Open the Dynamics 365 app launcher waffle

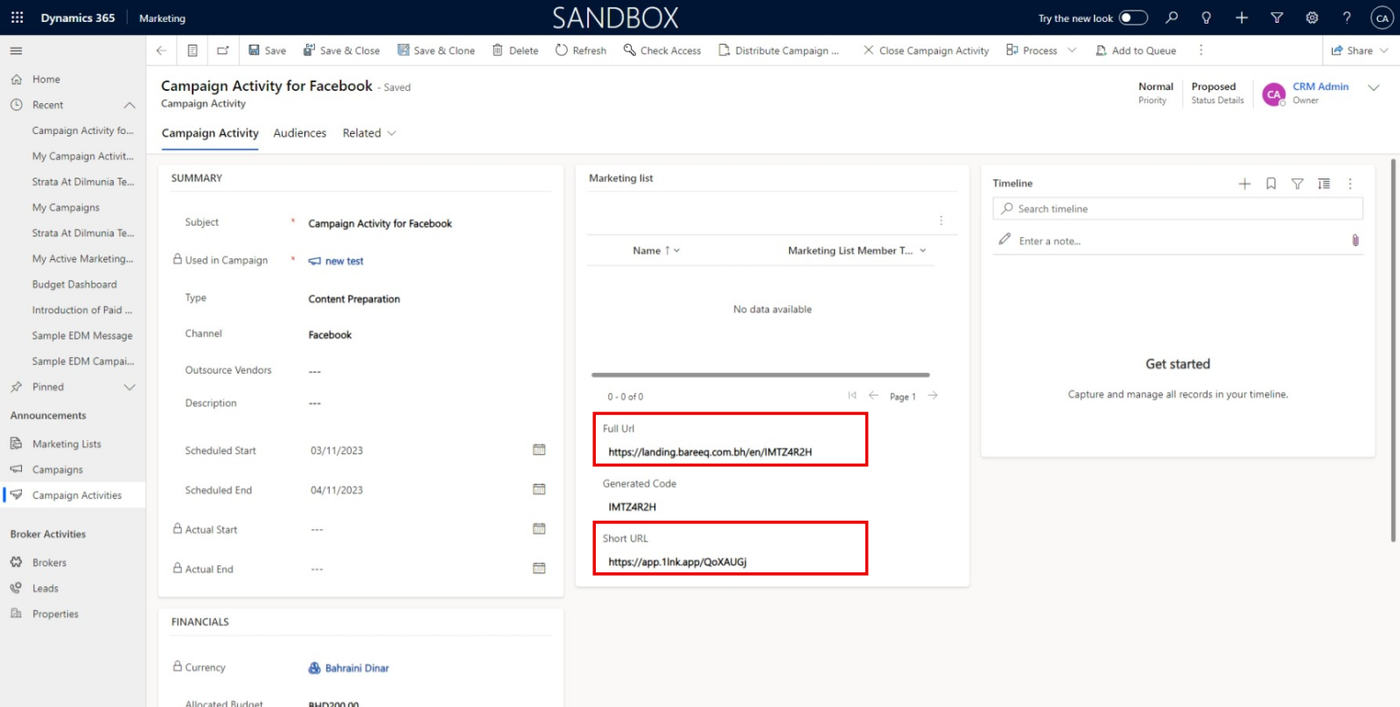(x=17, y=18)
